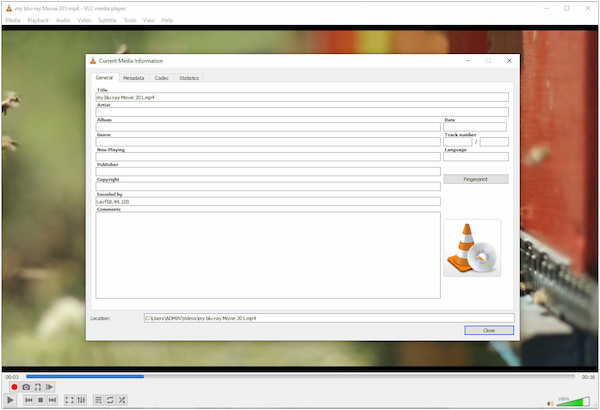Screen dimensions: 600x410
Task: Toggle loop repeat mode
Action: [x=110, y=400]
